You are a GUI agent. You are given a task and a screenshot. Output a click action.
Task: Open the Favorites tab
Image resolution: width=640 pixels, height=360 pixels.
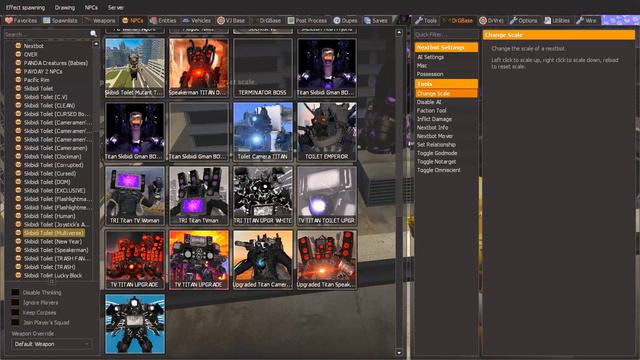(x=21, y=20)
